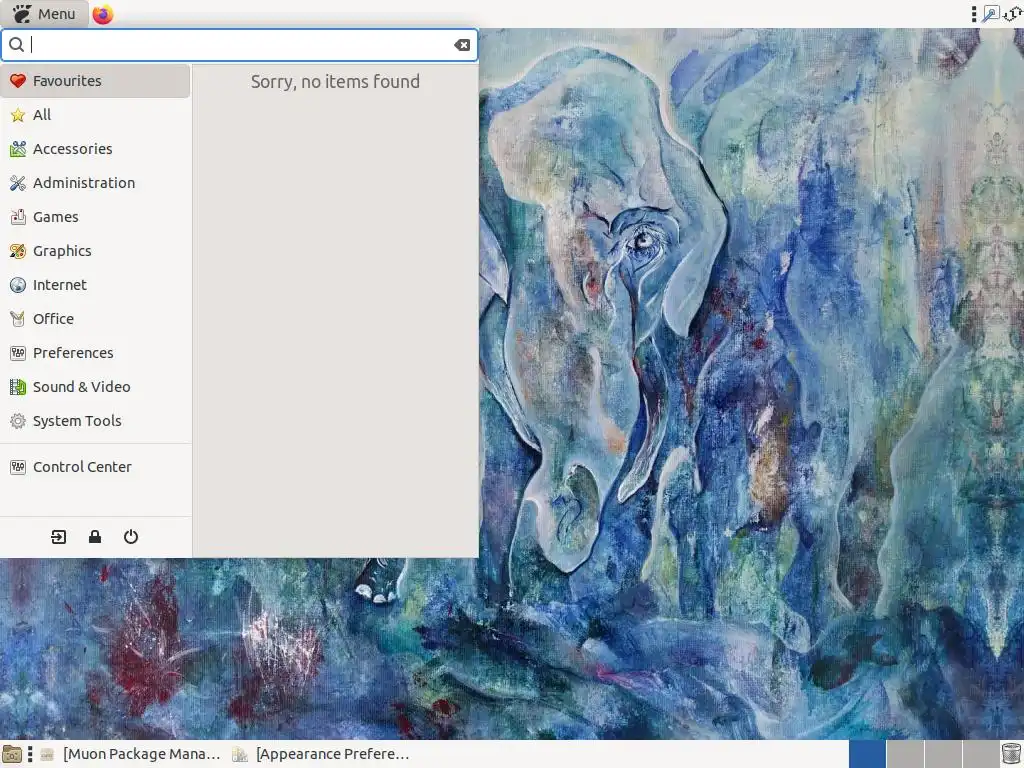
Task: Click the power shutdown icon
Action: [x=131, y=537]
